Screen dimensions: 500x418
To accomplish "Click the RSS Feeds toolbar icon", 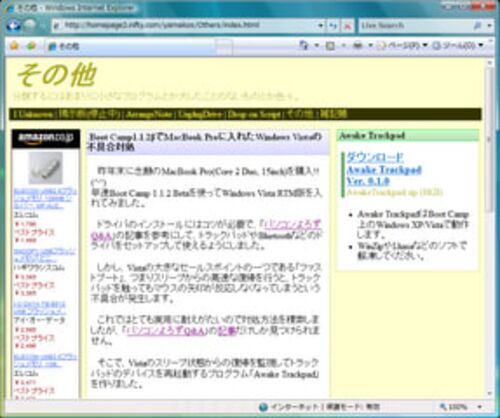I will click(330, 46).
